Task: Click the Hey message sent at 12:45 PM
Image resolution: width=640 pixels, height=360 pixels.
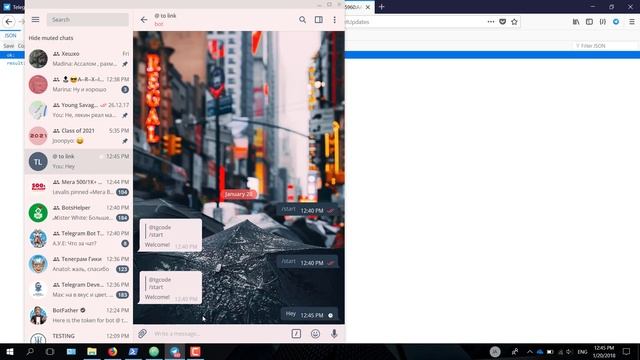Action: [309, 315]
